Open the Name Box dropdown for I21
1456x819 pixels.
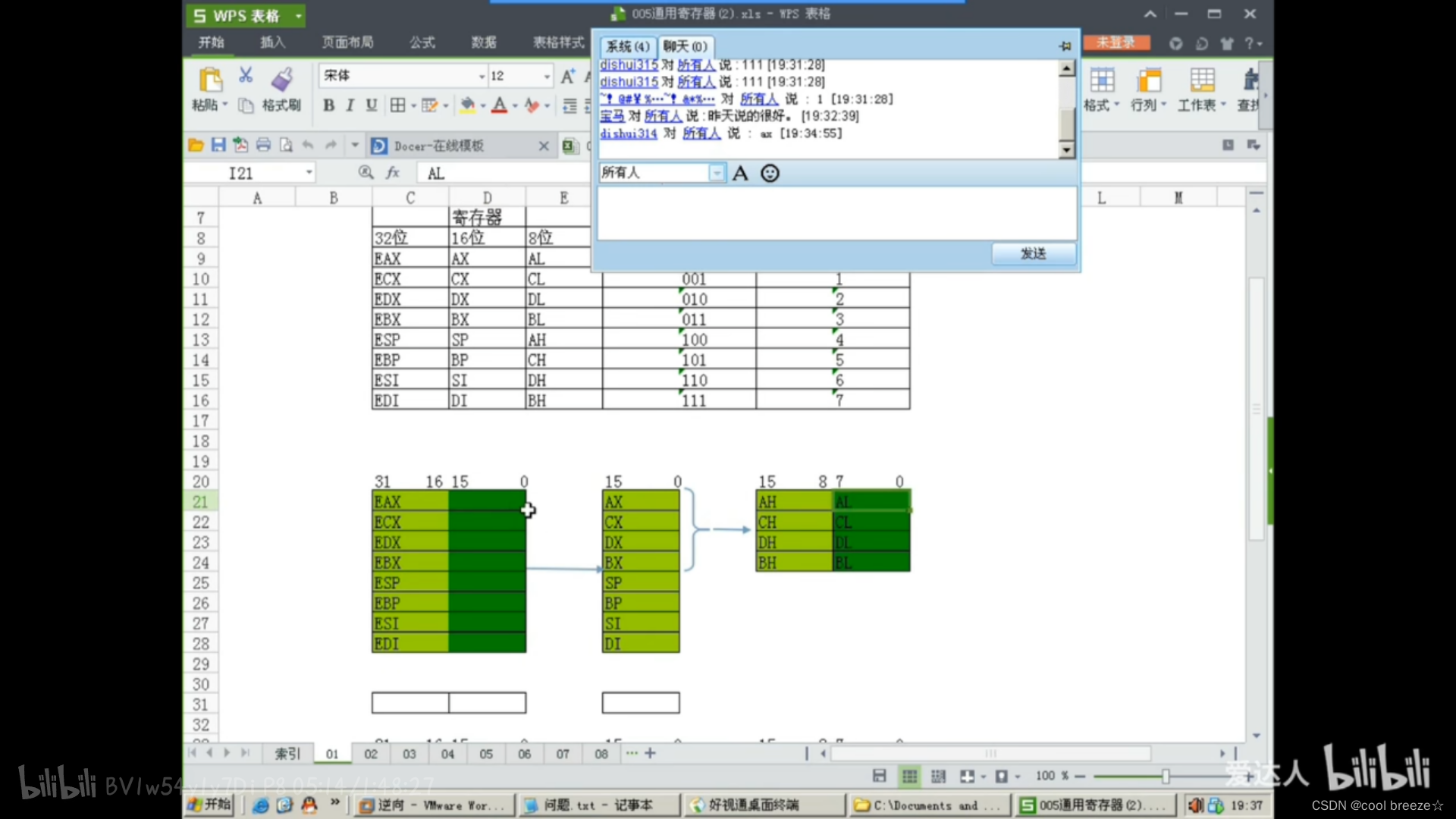pos(309,173)
